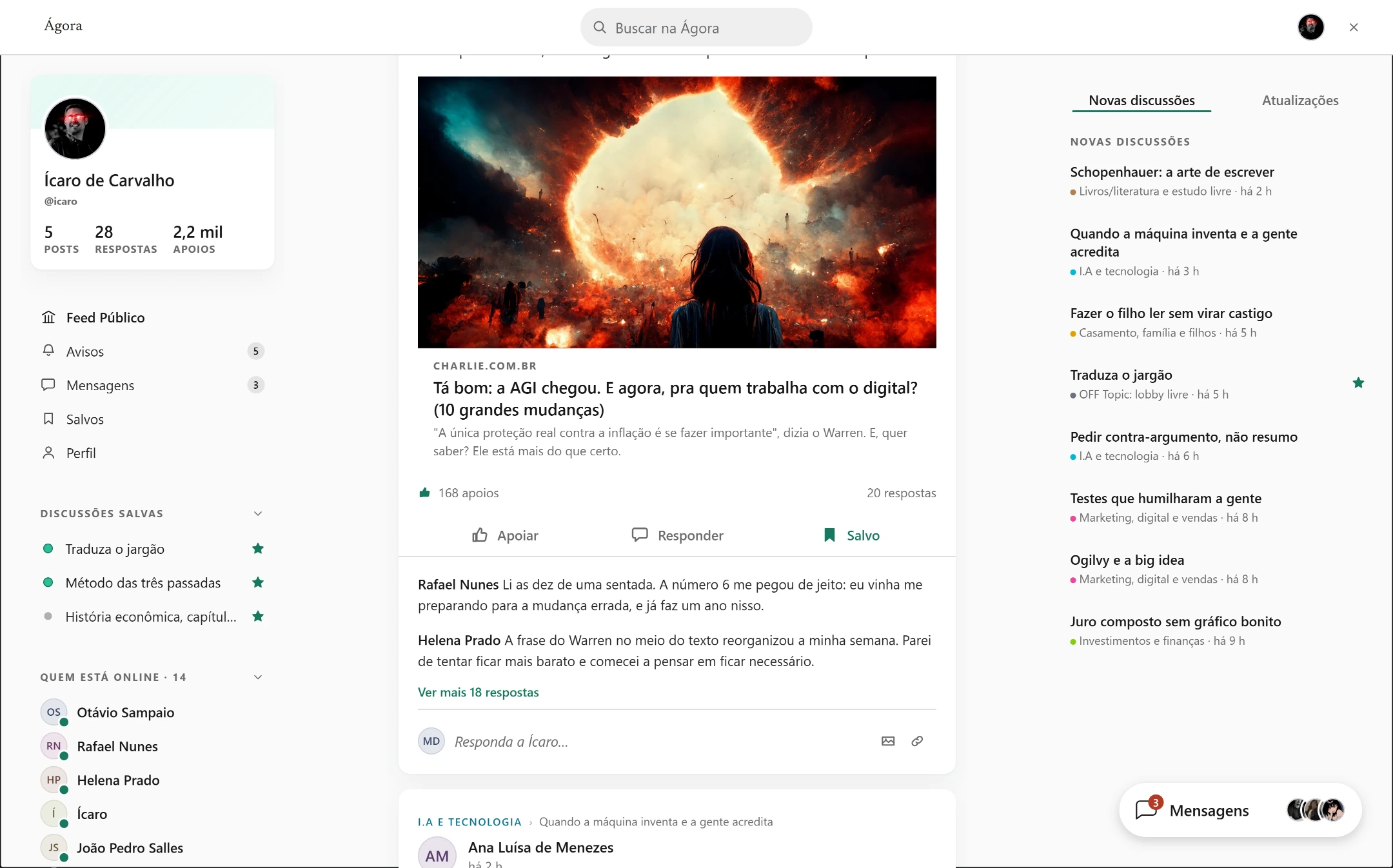Click the Ágora logo
The width and height of the screenshot is (1393, 868).
click(x=63, y=26)
